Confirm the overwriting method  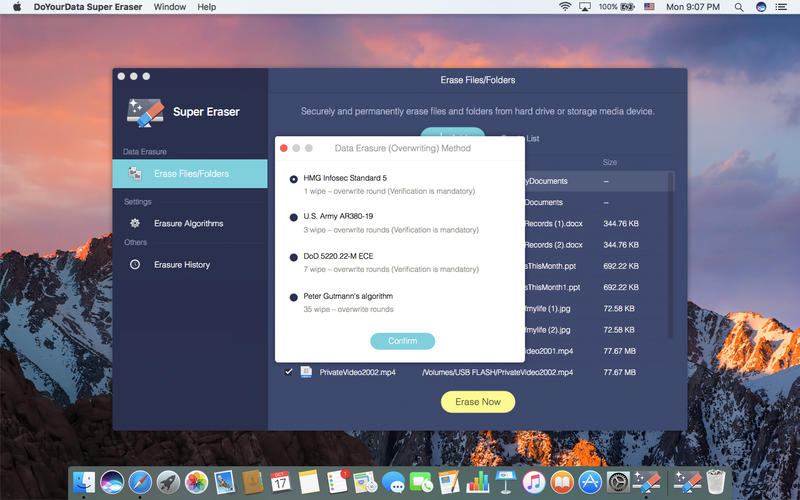(403, 341)
